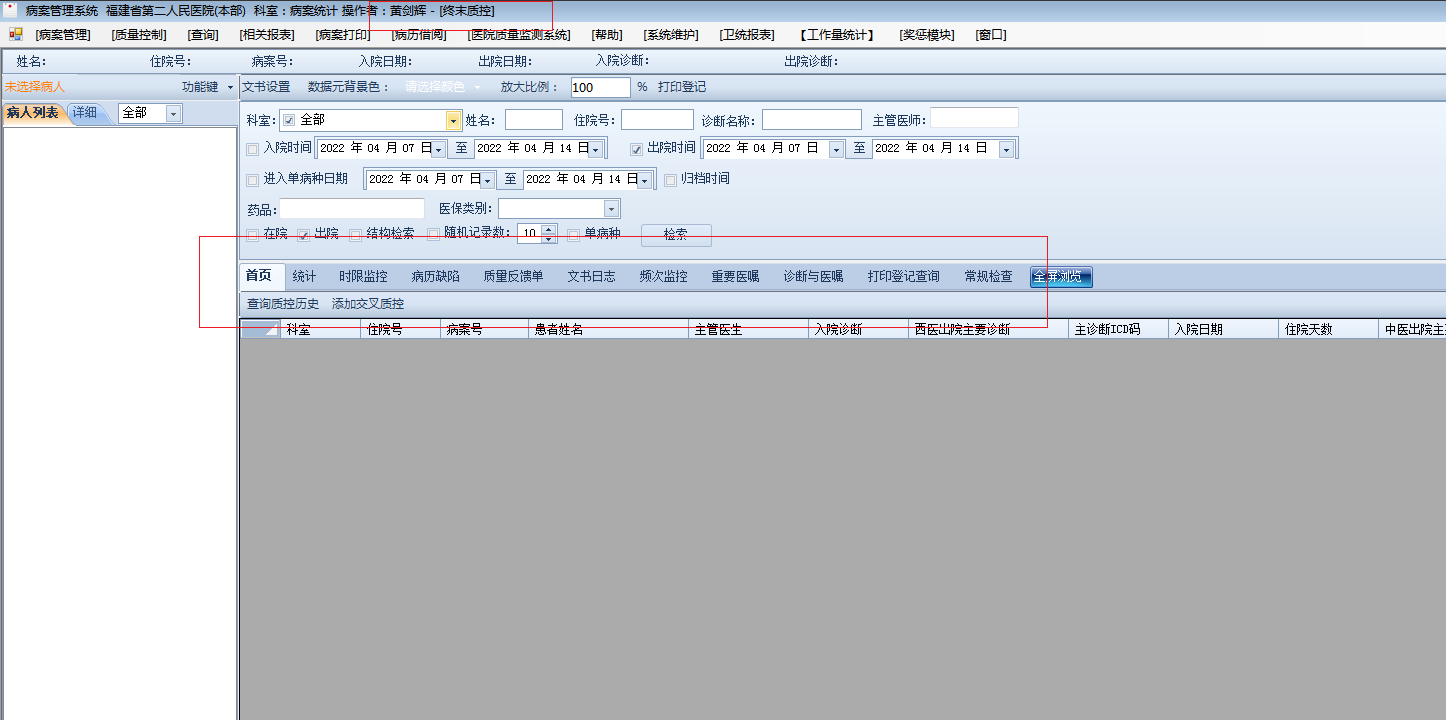This screenshot has height=720, width=1446.
Task: Open the 查询 menu
Action: [203, 35]
